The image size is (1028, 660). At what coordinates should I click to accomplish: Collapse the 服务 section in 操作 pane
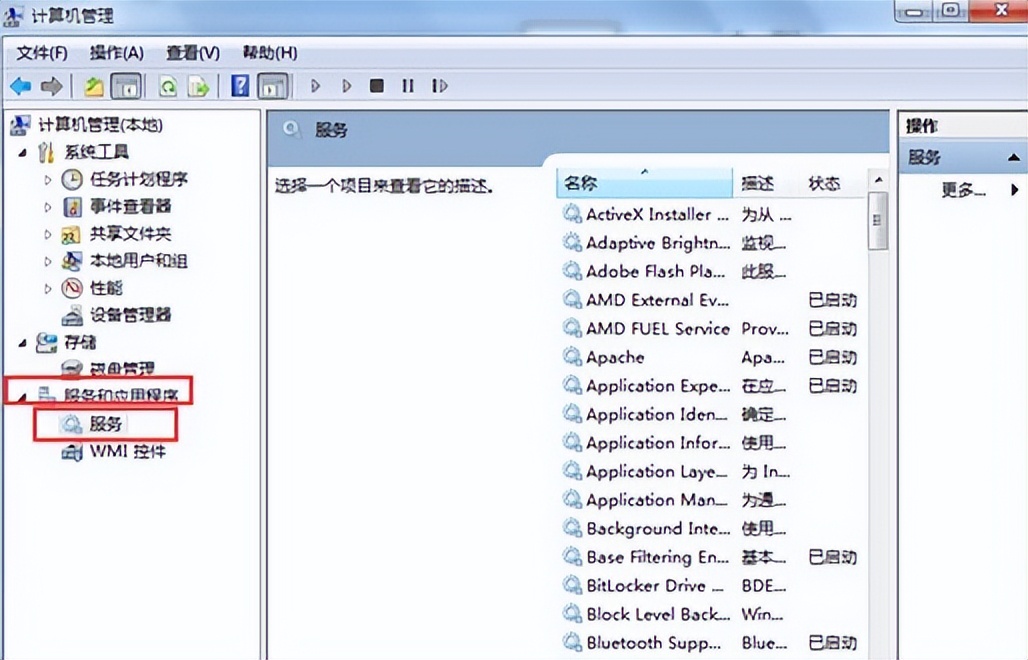(x=1013, y=157)
